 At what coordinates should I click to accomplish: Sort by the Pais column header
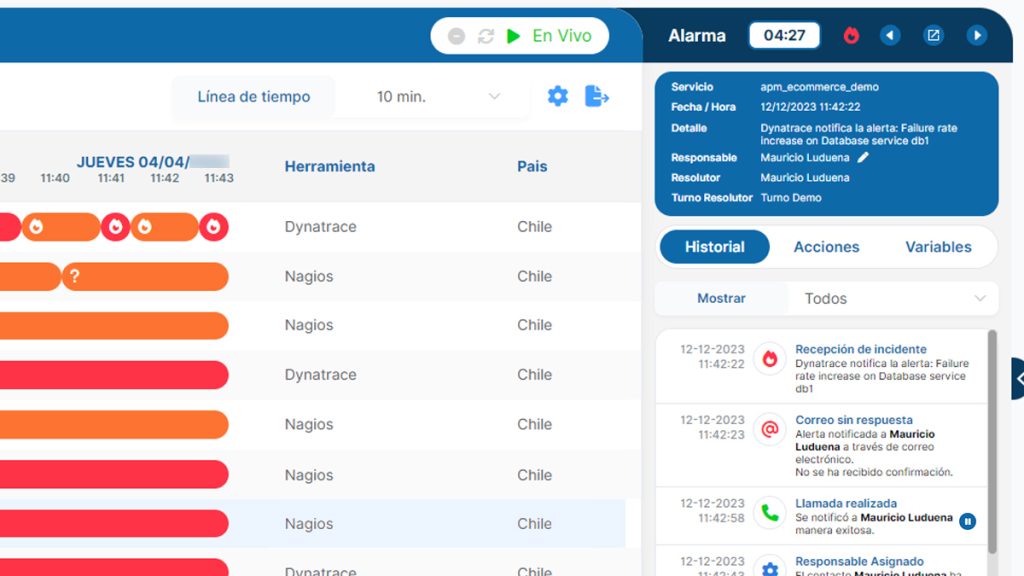pos(532,167)
